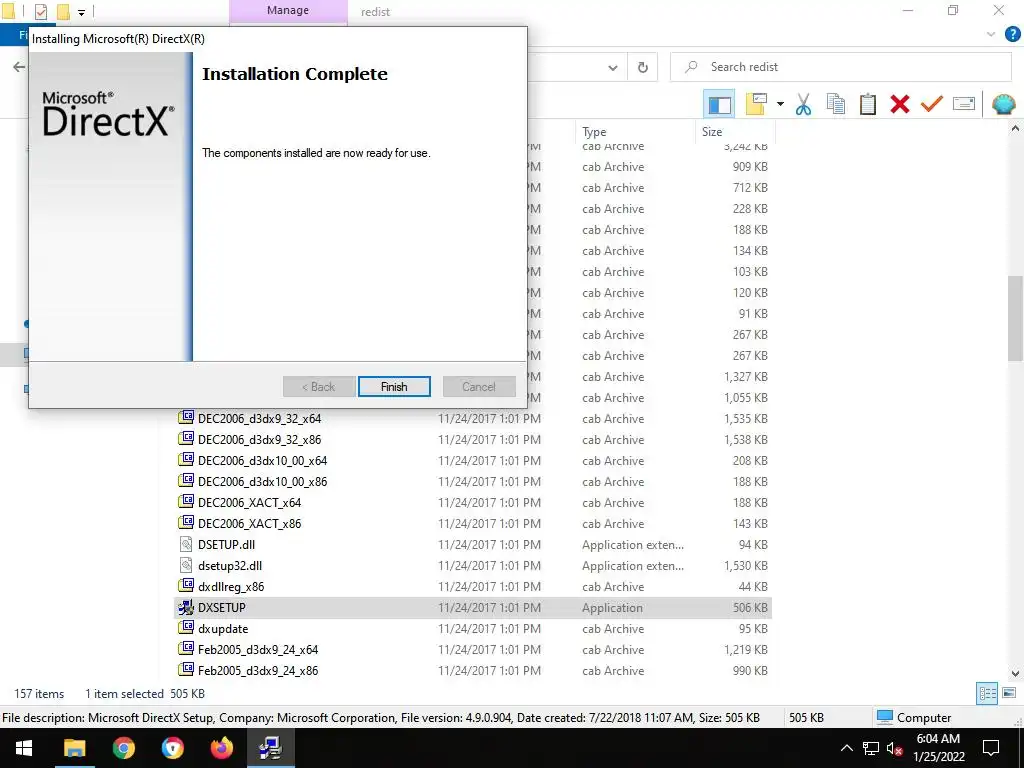1024x768 pixels.
Task: Select the DSETUP.dll file
Action: [x=473, y=545]
